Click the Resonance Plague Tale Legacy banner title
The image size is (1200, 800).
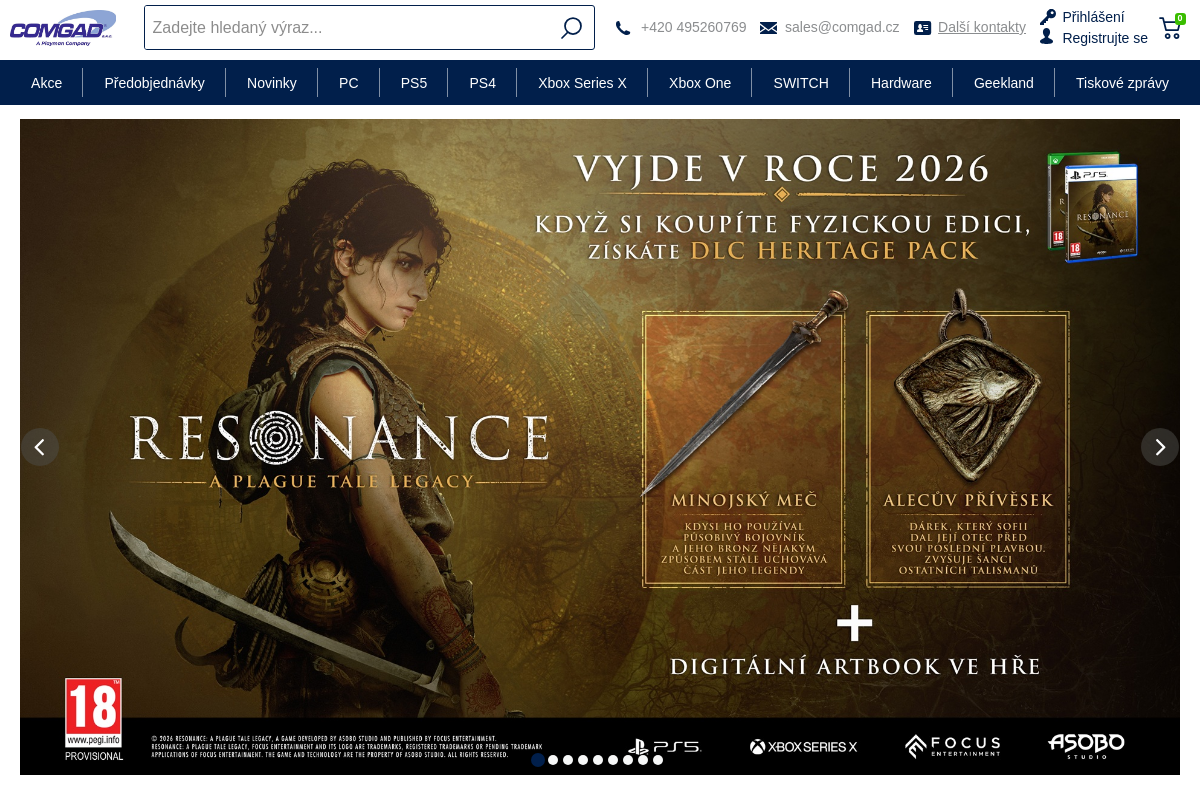339,451
